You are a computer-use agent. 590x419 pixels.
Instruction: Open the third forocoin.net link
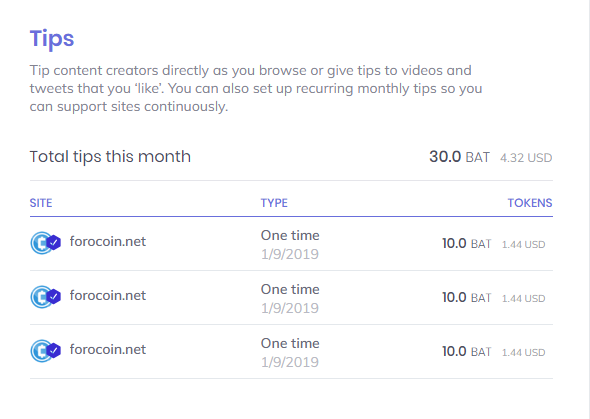(x=108, y=349)
